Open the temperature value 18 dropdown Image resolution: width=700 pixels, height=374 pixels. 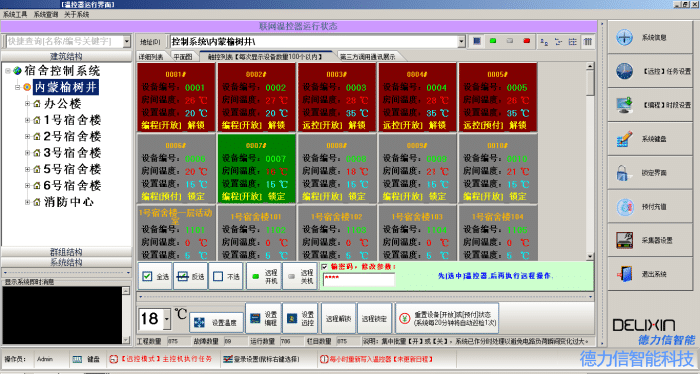pos(167,319)
